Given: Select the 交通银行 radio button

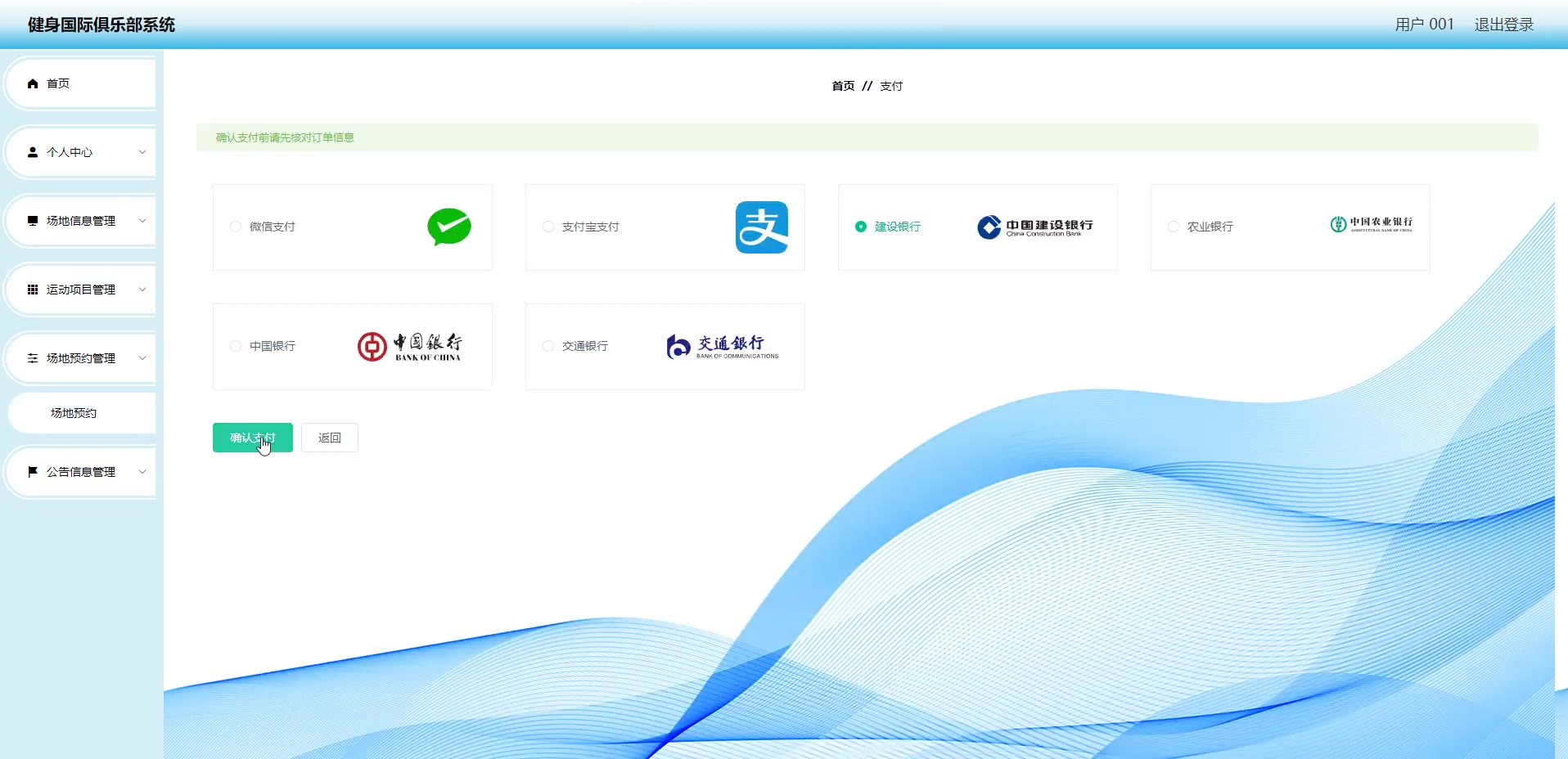Looking at the screenshot, I should (548, 346).
